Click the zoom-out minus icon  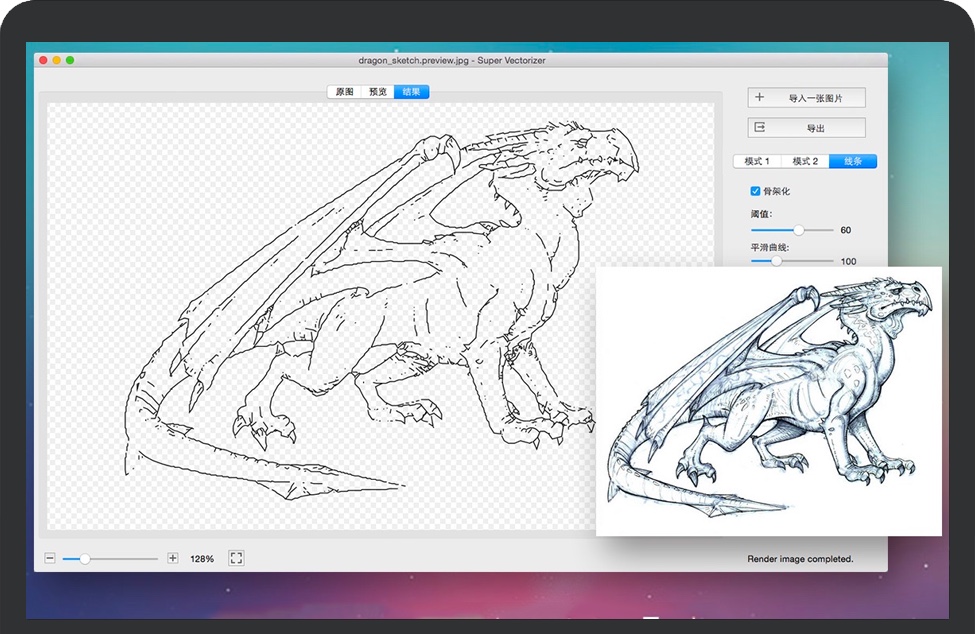(x=51, y=558)
